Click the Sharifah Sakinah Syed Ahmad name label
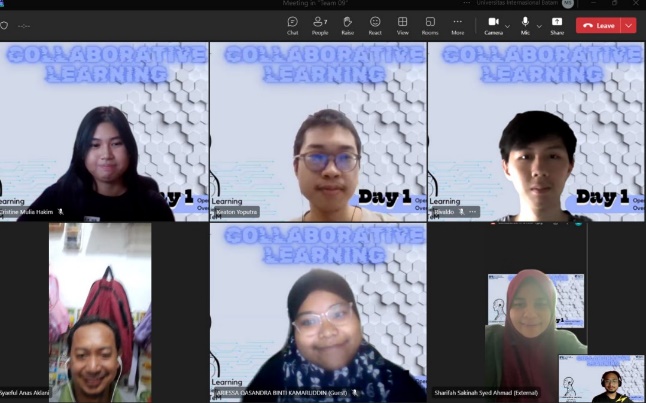646x403 pixels. pyautogui.click(x=486, y=393)
